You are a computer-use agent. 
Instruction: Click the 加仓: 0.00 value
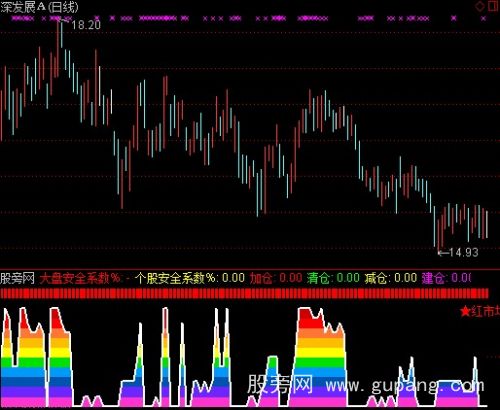(x=276, y=278)
